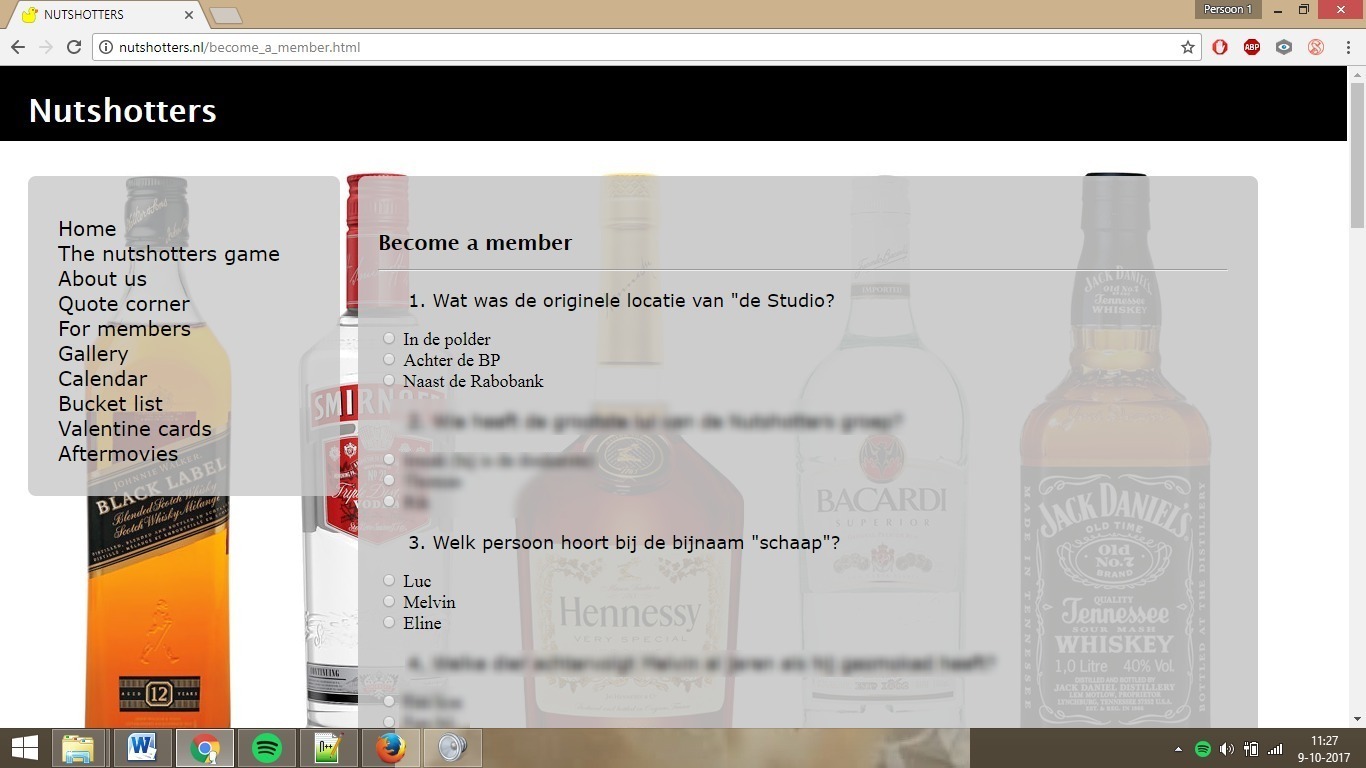
Task: Click the battery icon in system tray
Action: [1251, 749]
